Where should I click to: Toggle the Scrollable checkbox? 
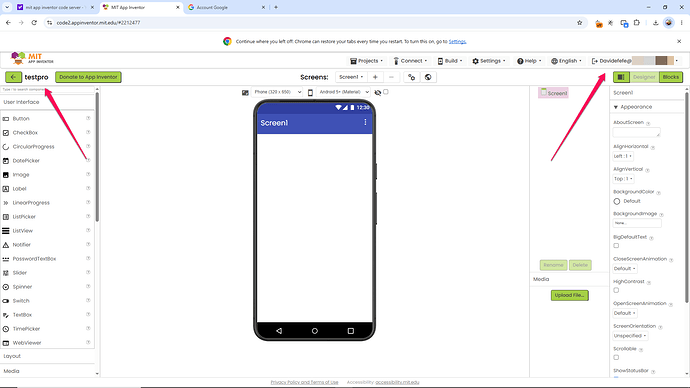point(616,357)
